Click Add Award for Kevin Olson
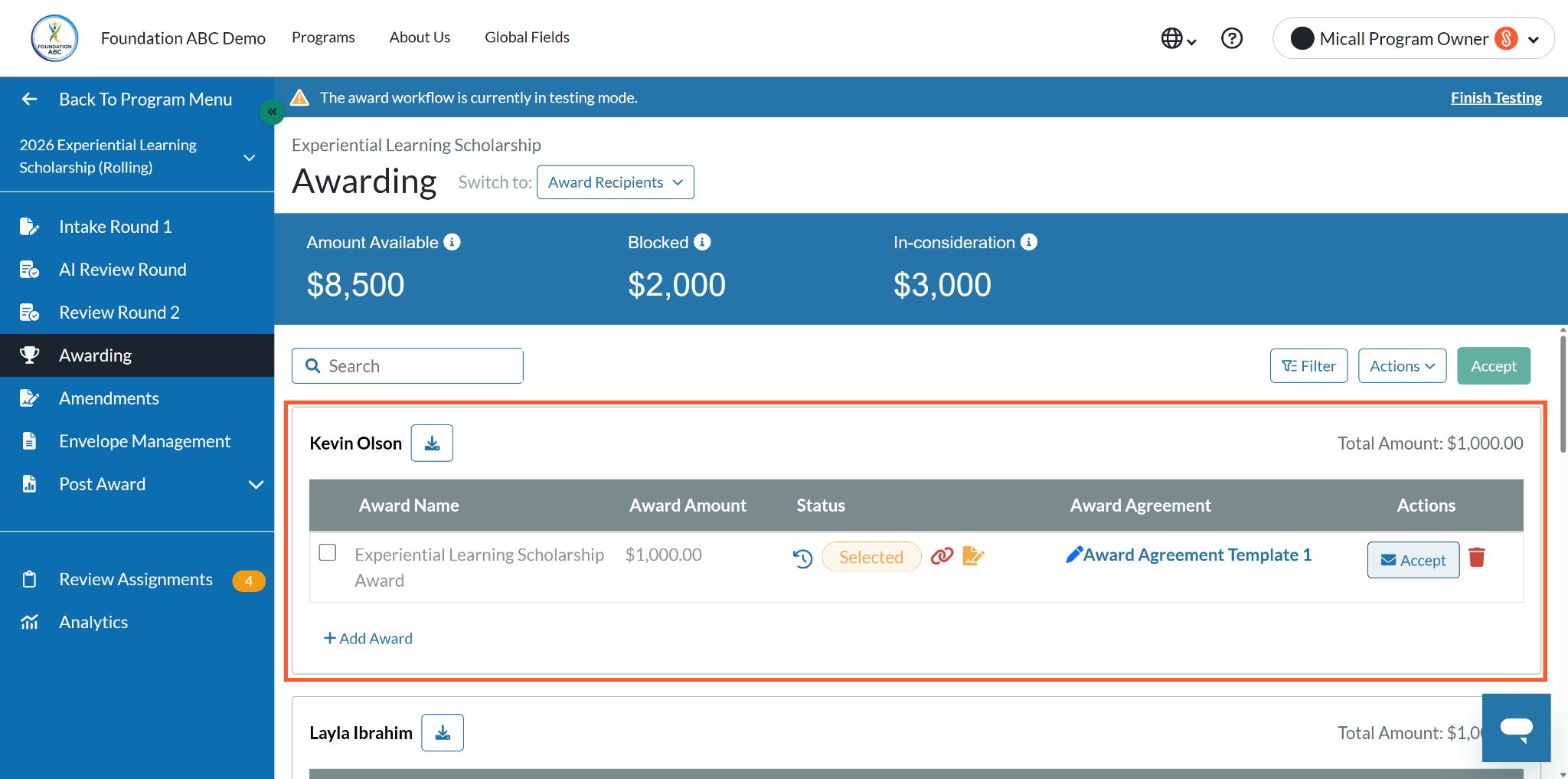1568x779 pixels. [367, 638]
